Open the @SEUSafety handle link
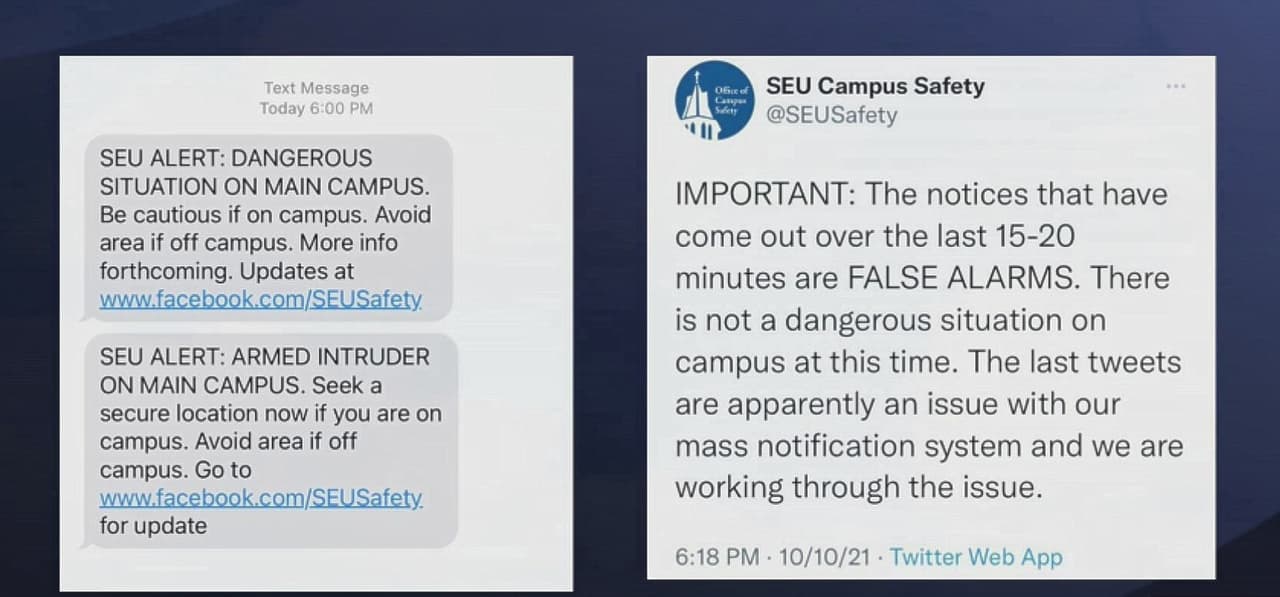The image size is (1280, 597). [x=831, y=115]
